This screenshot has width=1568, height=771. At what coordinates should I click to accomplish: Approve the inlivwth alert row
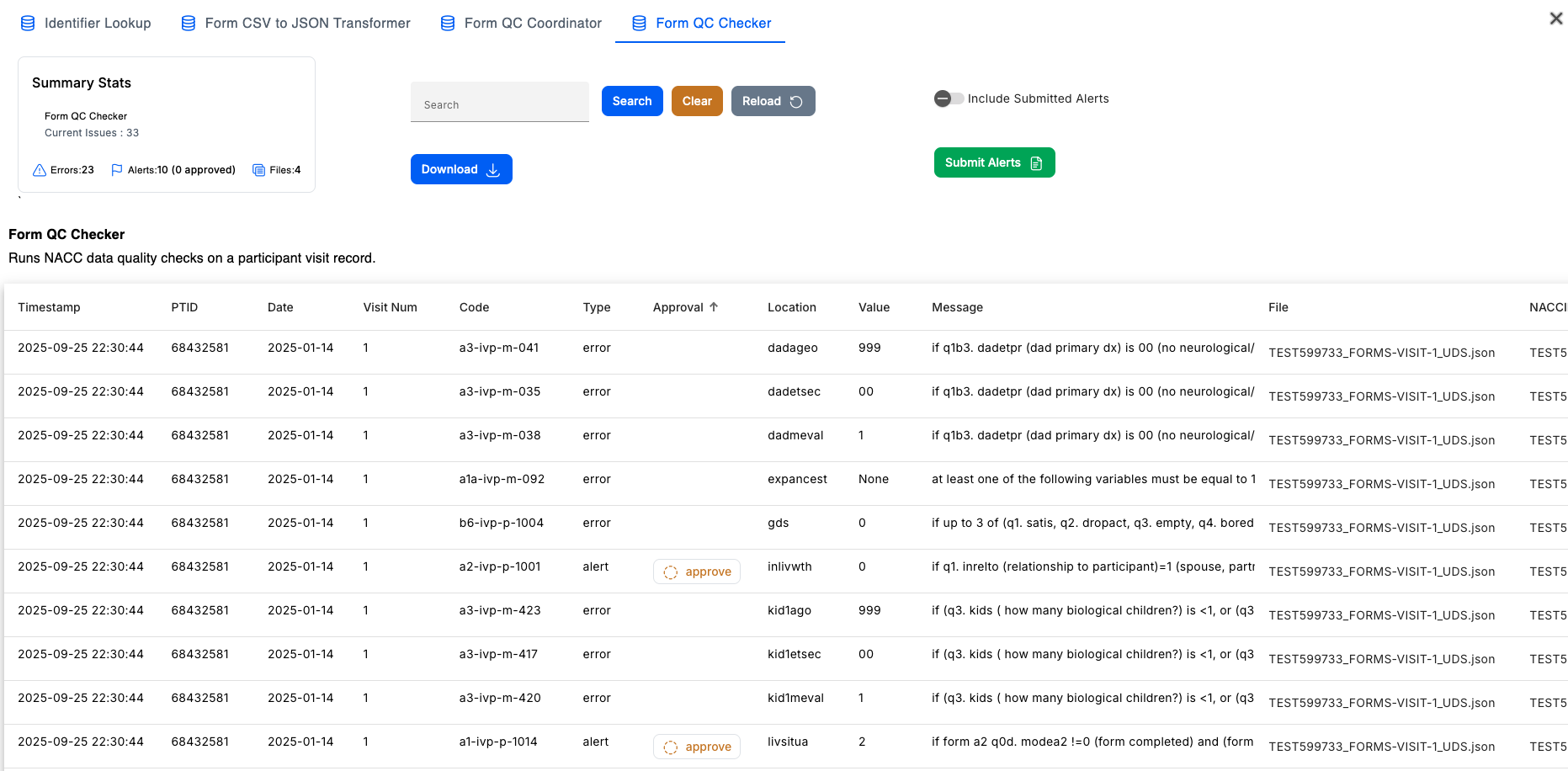(x=697, y=572)
